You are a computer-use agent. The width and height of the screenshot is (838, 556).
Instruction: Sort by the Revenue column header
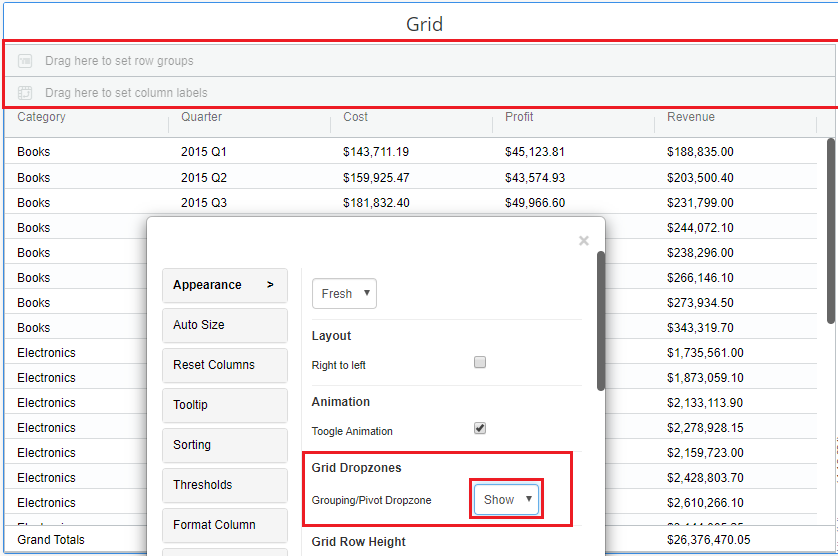[691, 117]
